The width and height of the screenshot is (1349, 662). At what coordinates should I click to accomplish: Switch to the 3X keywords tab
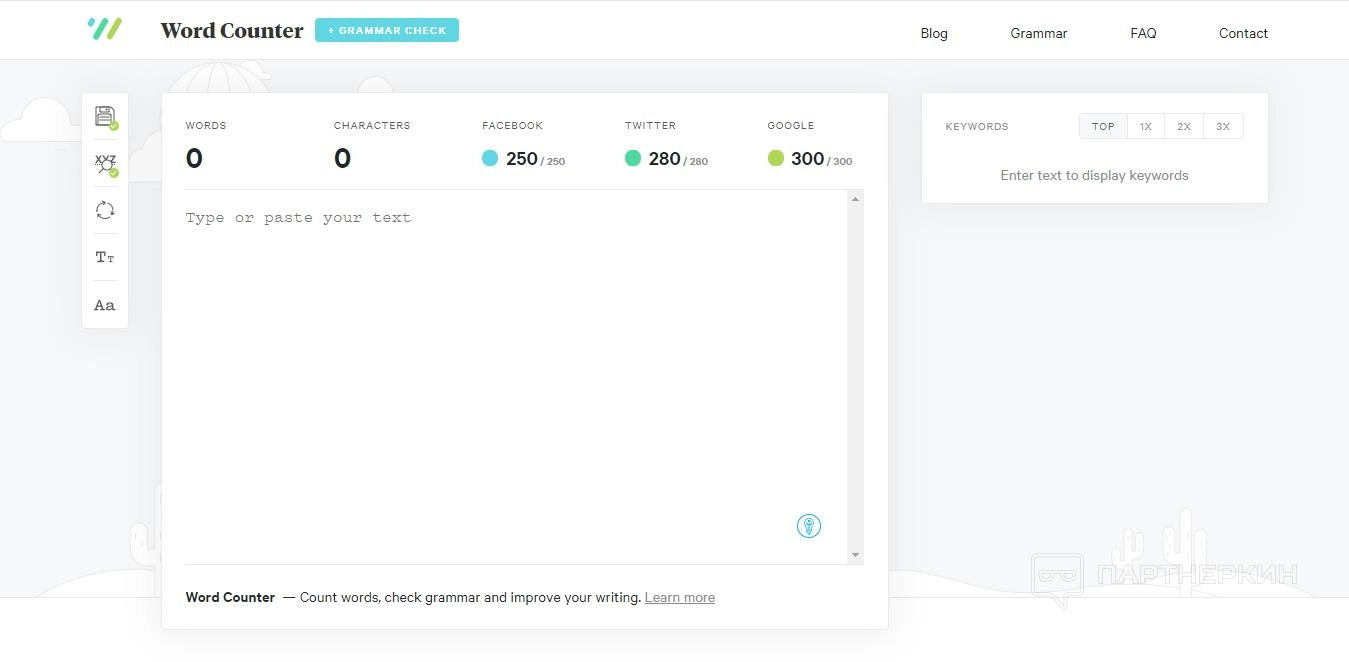1223,126
